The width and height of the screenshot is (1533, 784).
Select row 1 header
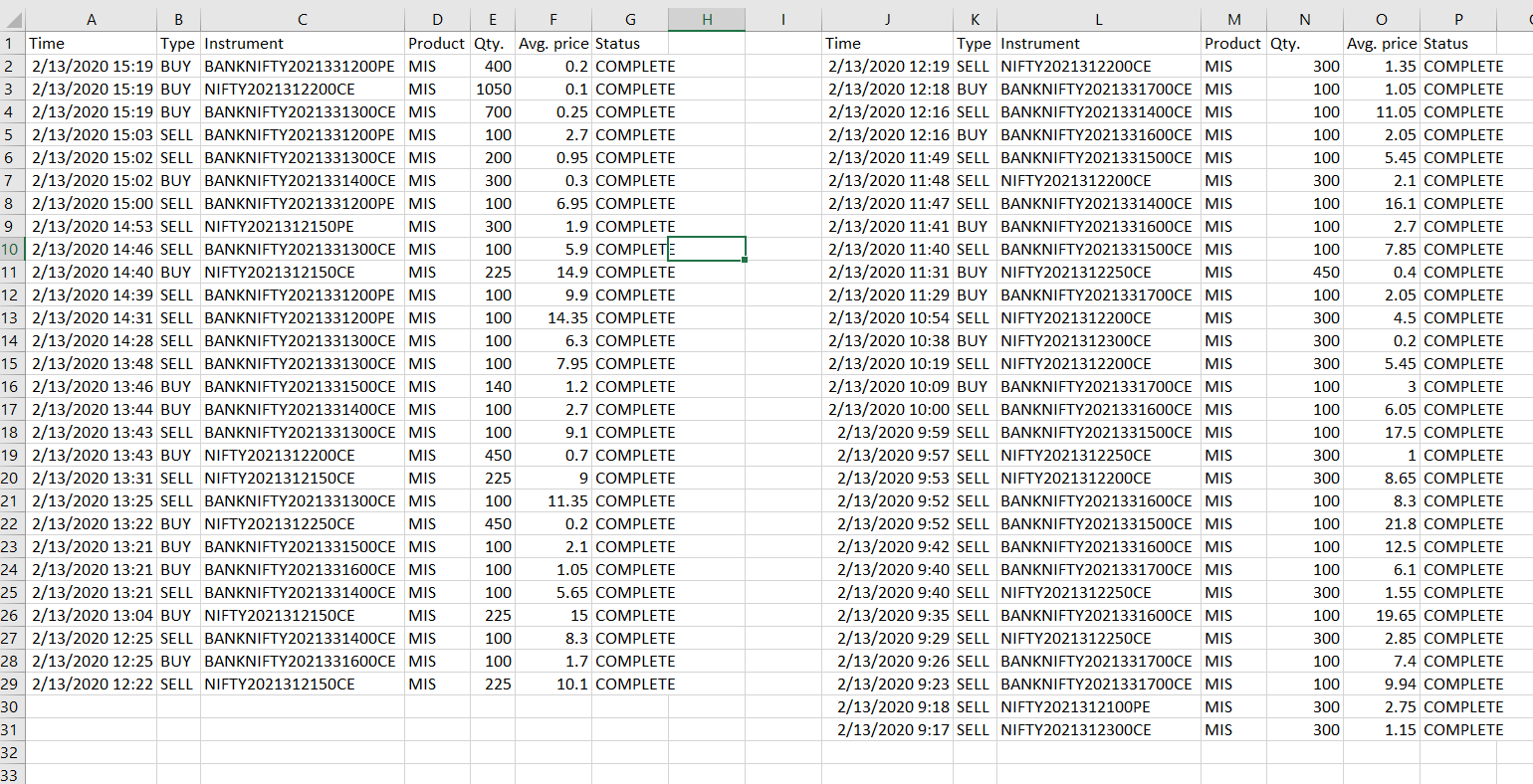12,43
